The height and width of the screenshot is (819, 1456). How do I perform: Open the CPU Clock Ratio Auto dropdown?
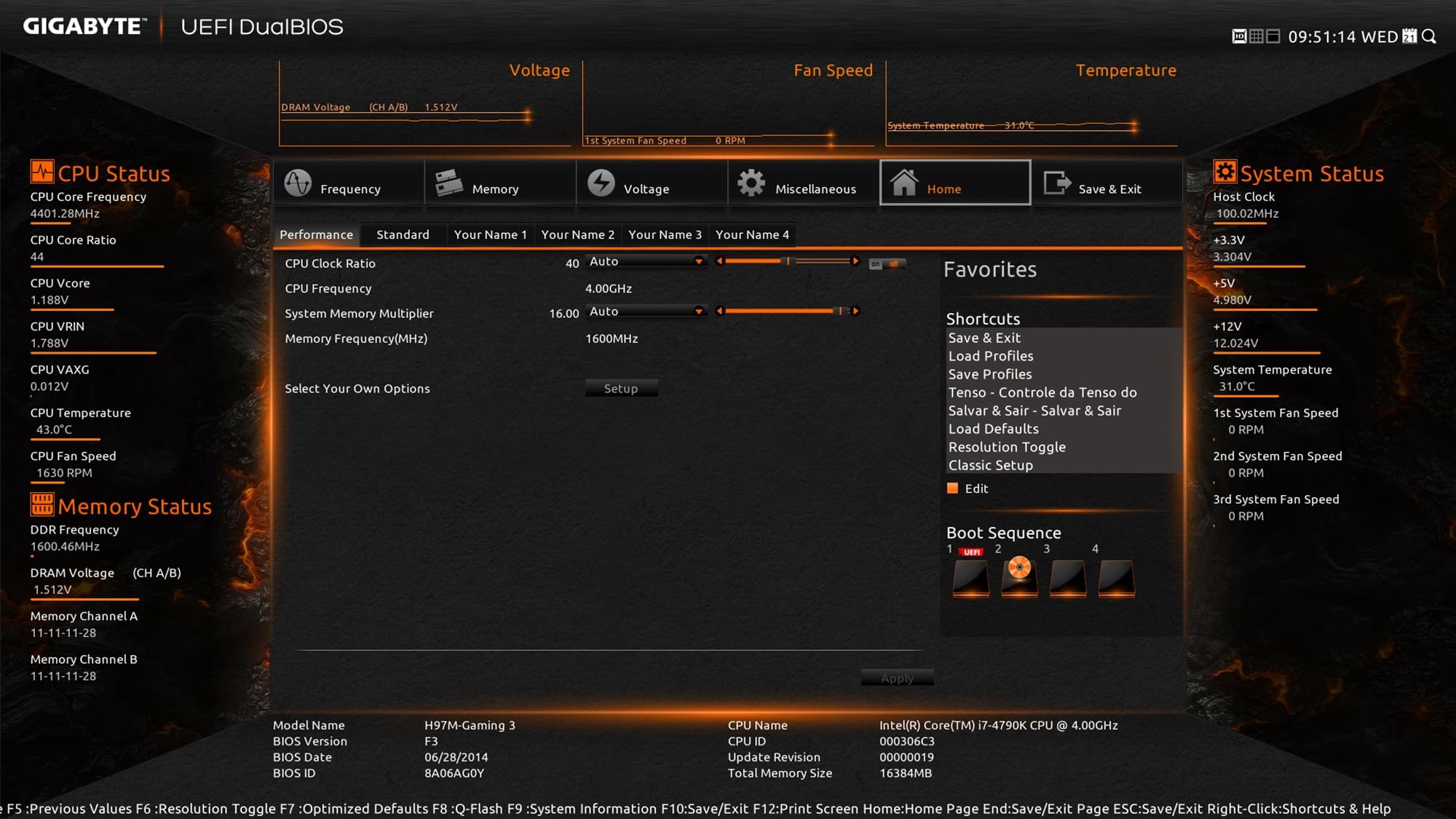coord(646,261)
